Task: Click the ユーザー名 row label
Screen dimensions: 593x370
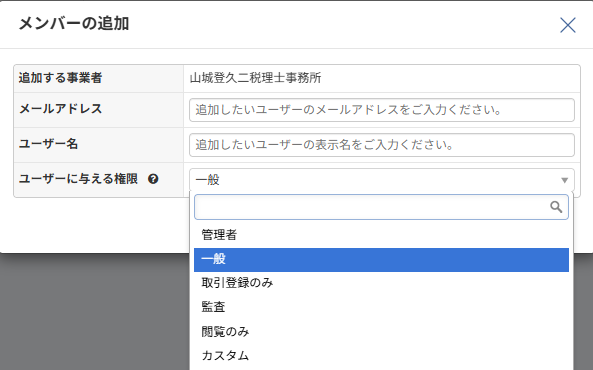Action: (x=48, y=144)
